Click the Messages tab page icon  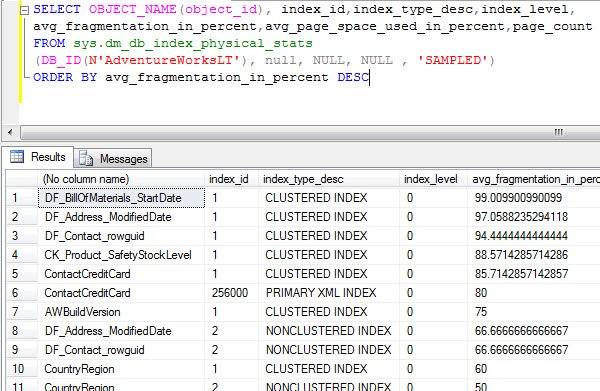click(86, 158)
